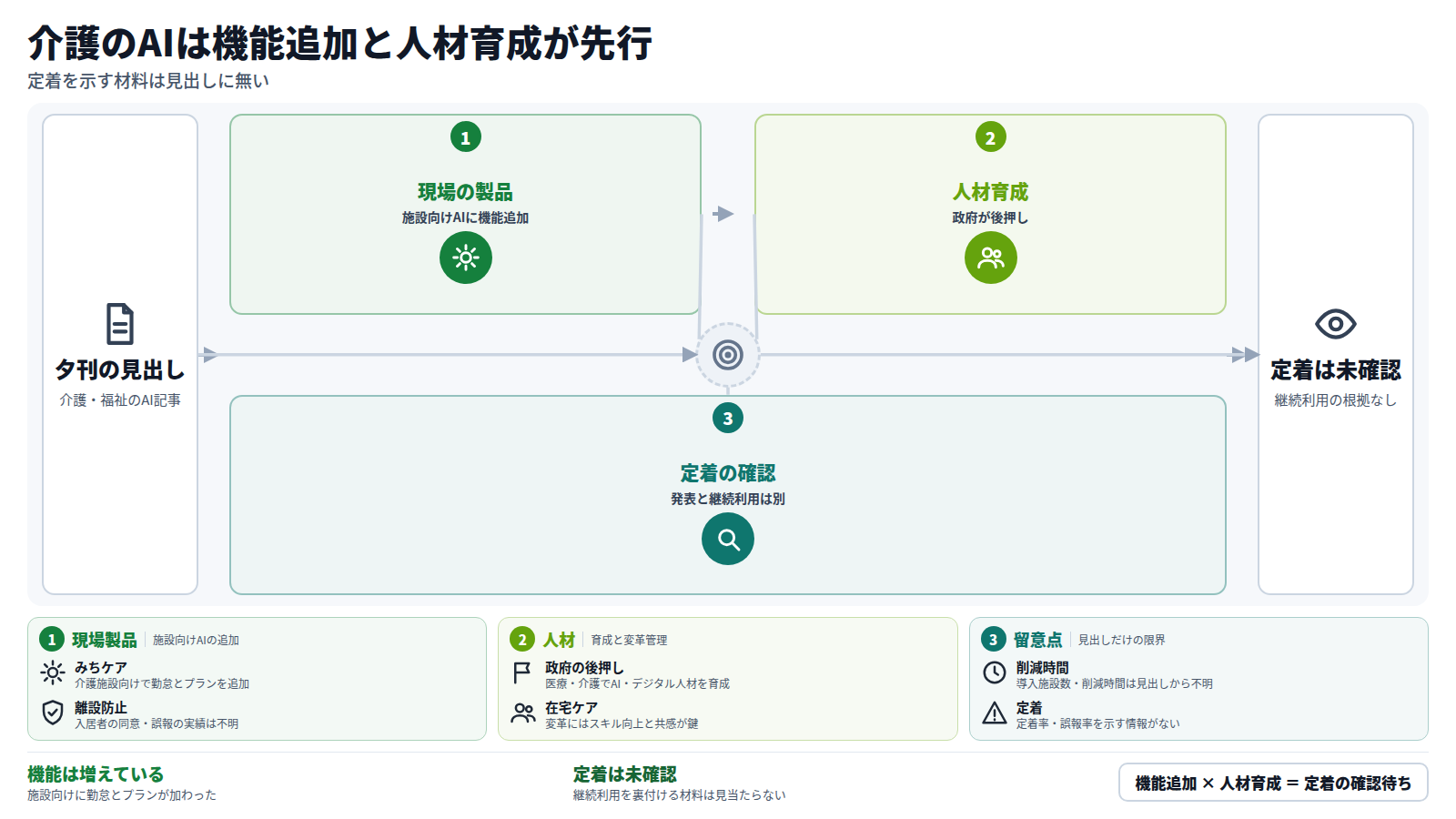Click the main title 介護のAIは機能追加と人材育成が先行
This screenshot has width=1456, height=819.
340,43
